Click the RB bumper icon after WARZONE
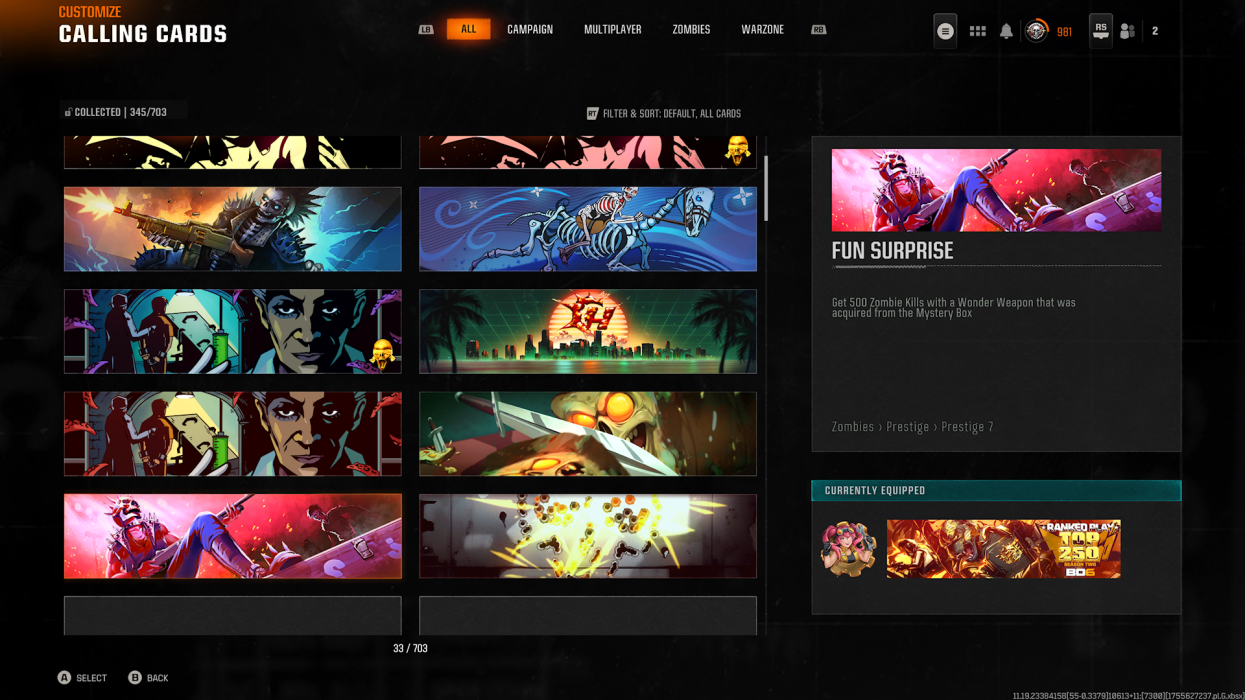This screenshot has height=700, width=1245. pos(818,30)
